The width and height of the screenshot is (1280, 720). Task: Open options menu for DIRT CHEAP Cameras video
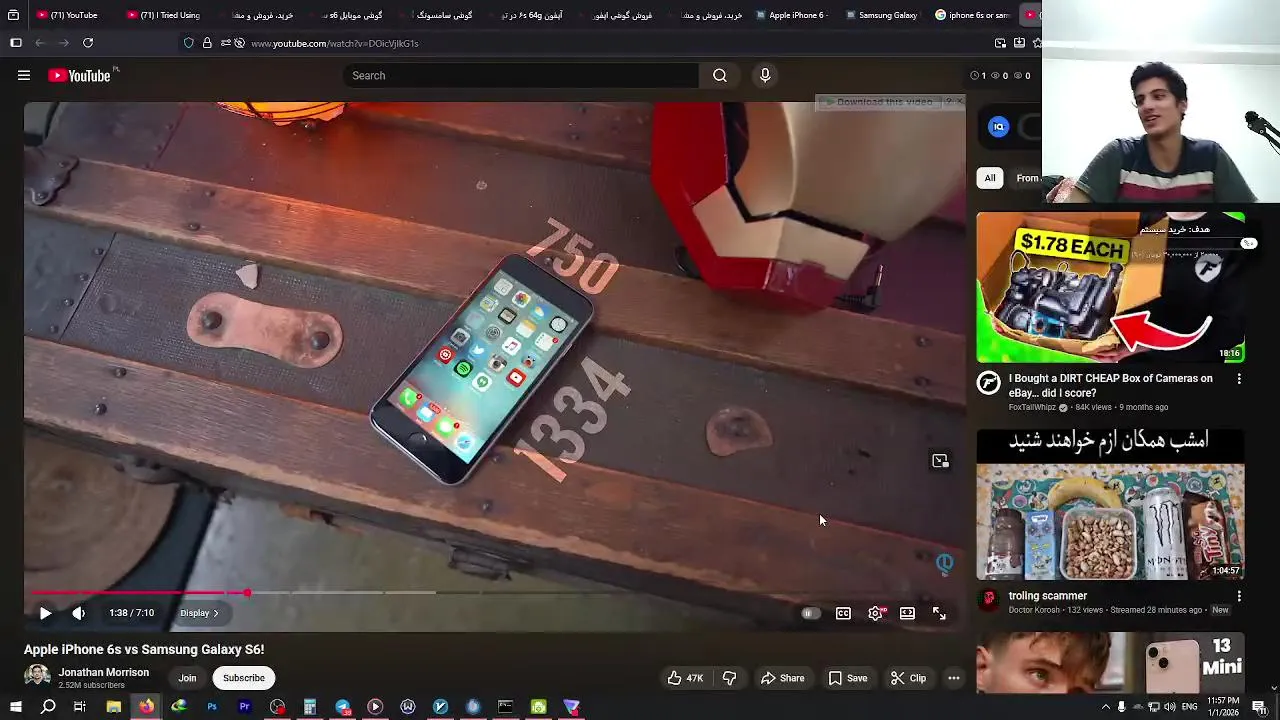coord(1239,379)
